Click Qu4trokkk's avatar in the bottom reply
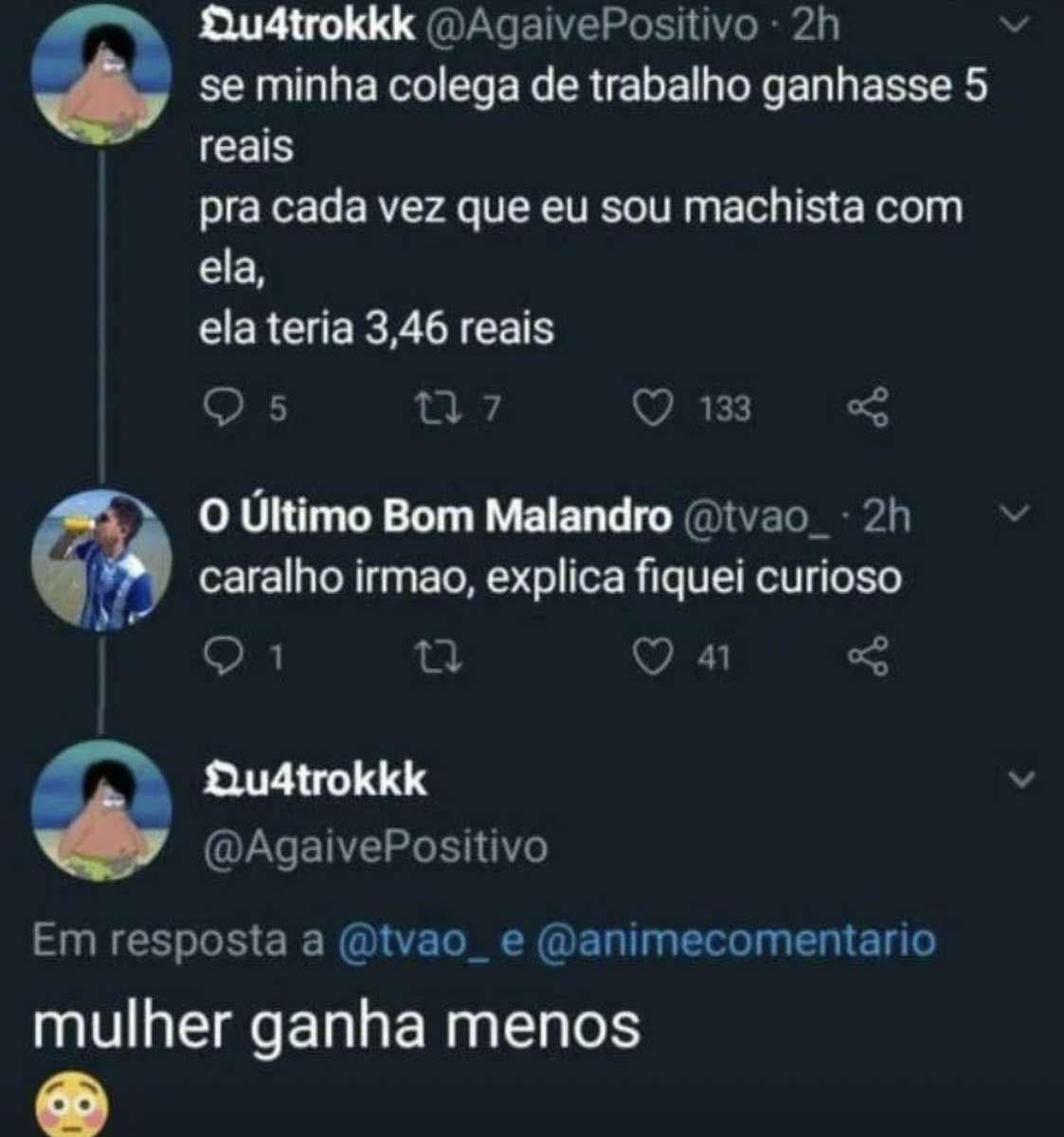This screenshot has width=1064, height=1137. pyautogui.click(x=101, y=812)
